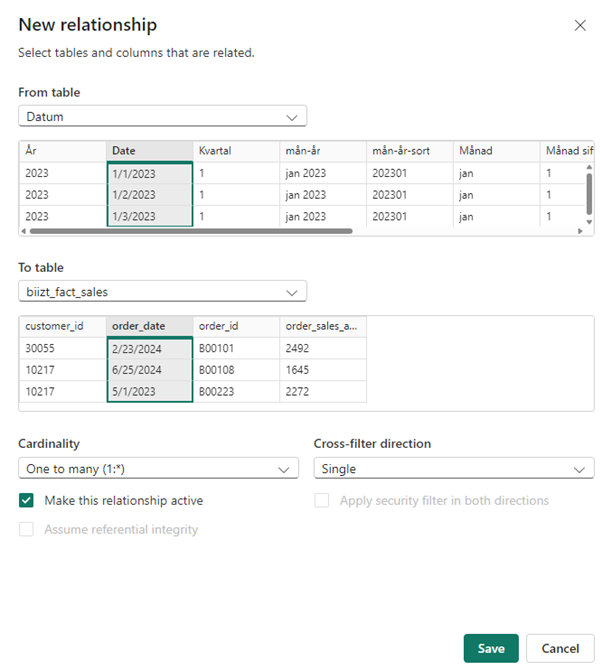Select the order_id column header
The height and width of the screenshot is (670, 602).
[235, 326]
